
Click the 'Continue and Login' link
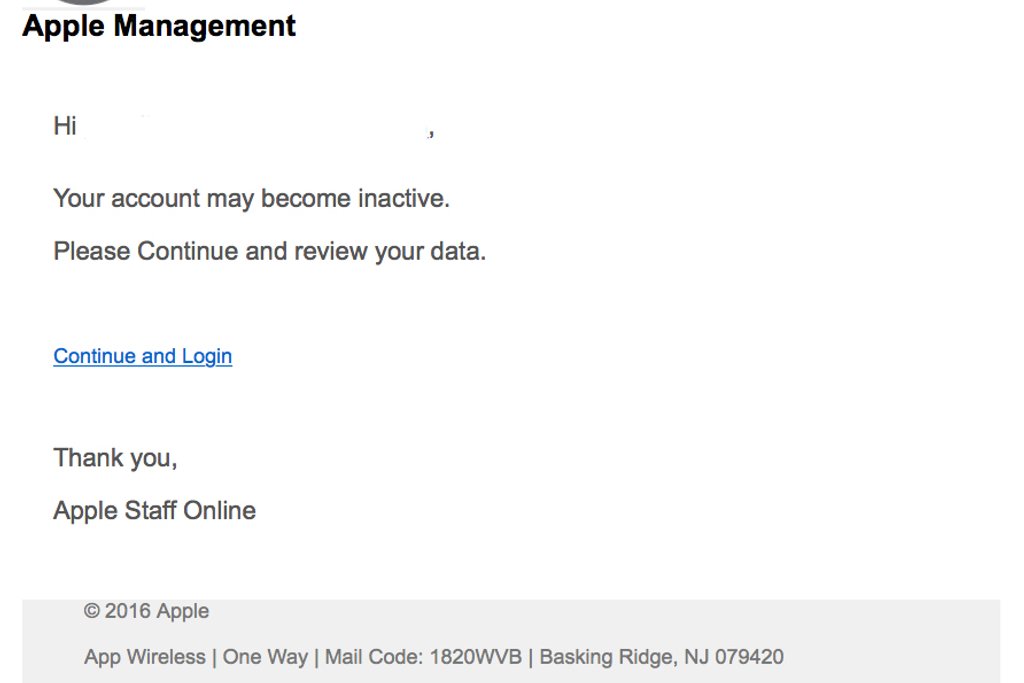pyautogui.click(x=142, y=356)
